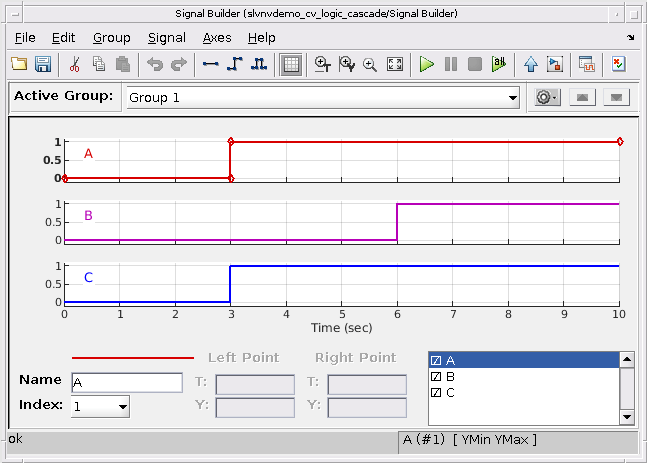Open a signal file with folder icon
The height and width of the screenshot is (463, 647).
(19, 64)
